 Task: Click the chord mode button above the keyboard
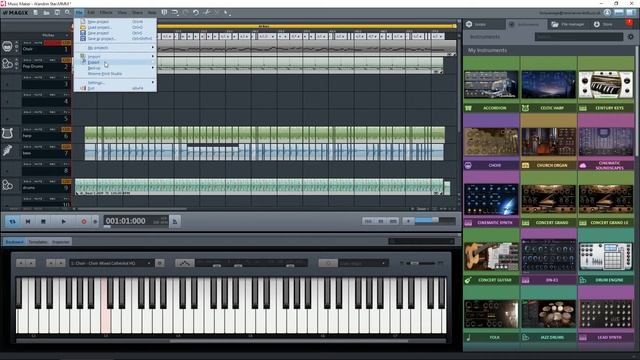click(328, 263)
